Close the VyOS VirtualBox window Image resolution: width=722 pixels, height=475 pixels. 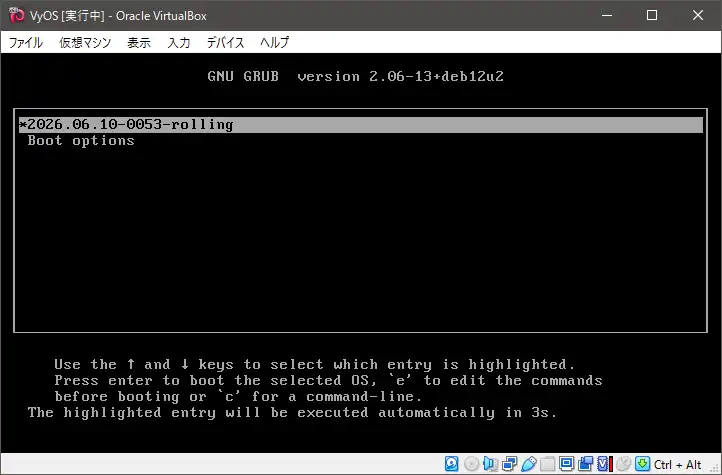point(698,15)
